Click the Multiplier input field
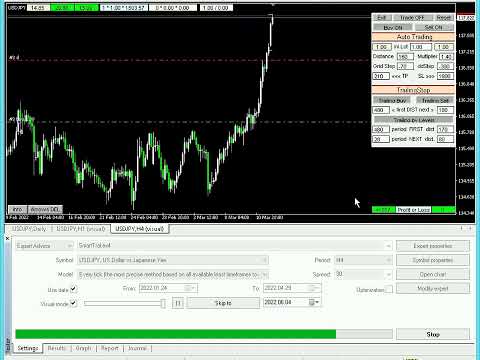This screenshot has height=360, width=480. 447,57
